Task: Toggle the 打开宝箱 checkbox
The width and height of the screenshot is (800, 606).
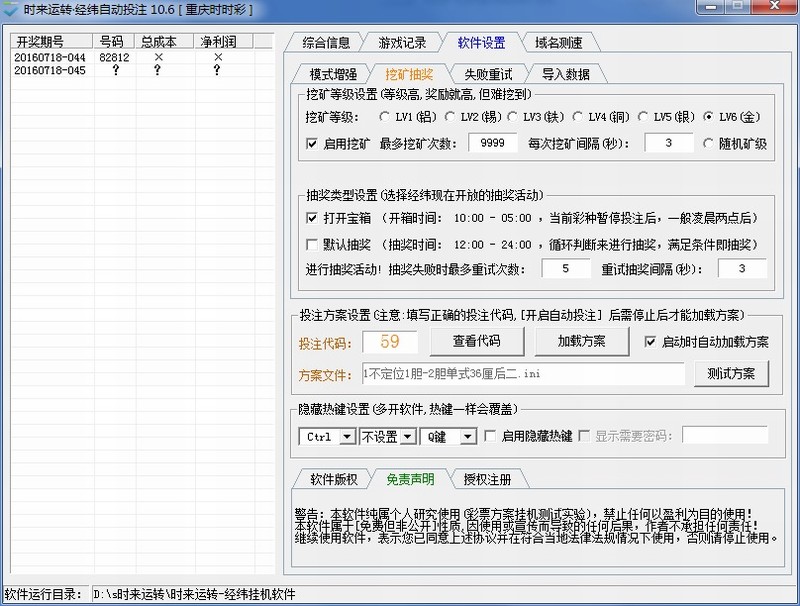Action: tap(312, 218)
